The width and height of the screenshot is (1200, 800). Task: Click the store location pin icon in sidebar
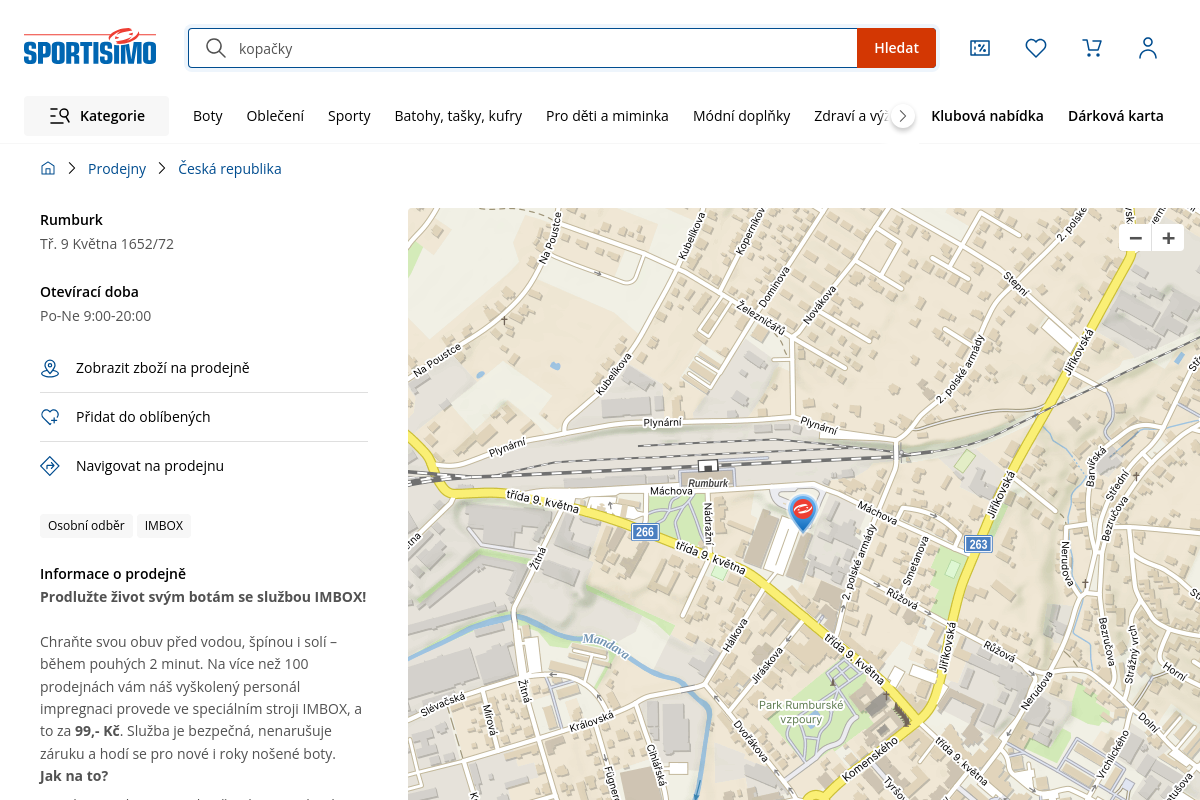[50, 369]
